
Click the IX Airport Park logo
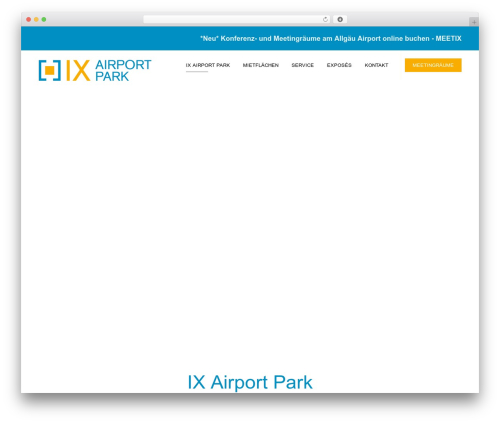point(95,70)
